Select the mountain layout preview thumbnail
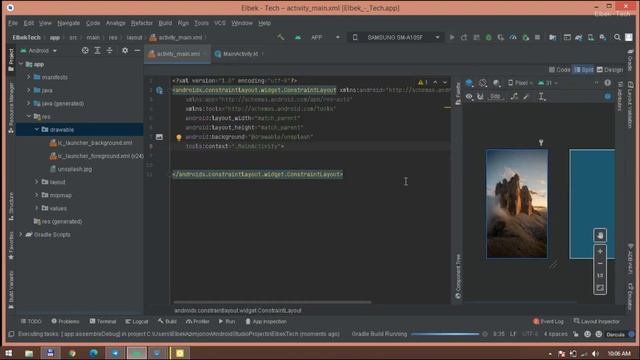The image size is (640, 360). (x=517, y=204)
